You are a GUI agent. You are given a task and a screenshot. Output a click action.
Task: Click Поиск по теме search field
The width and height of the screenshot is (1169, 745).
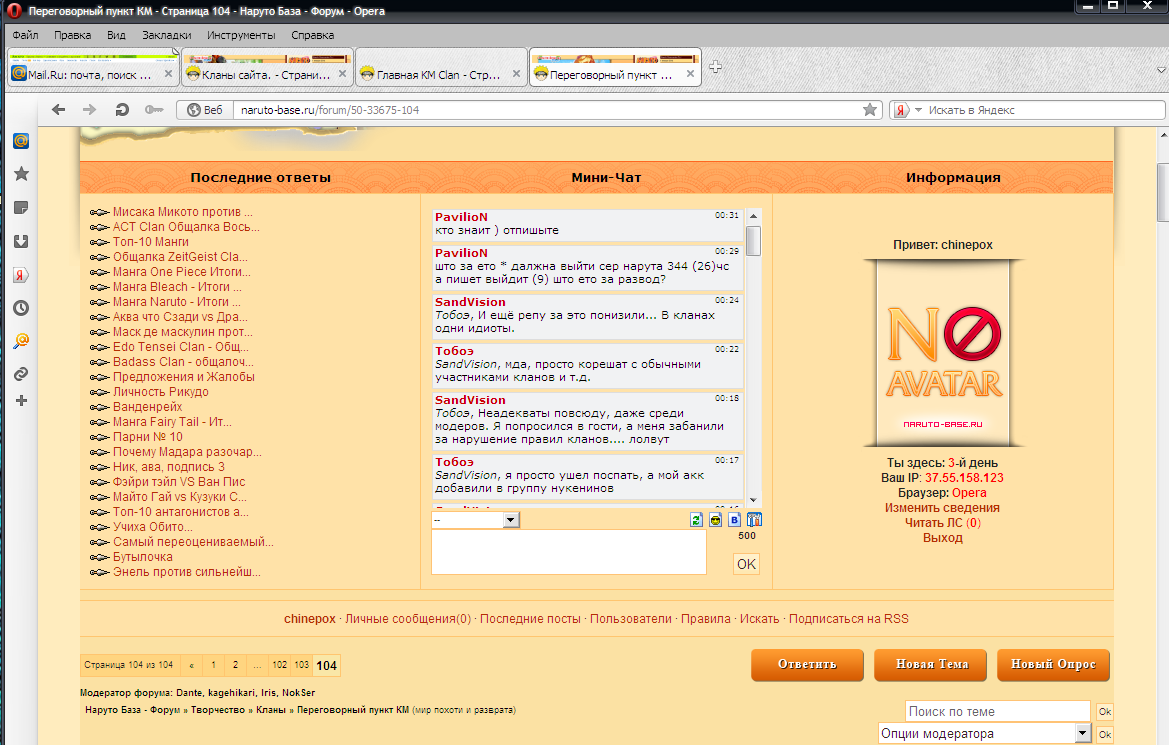pyautogui.click(x=998, y=711)
